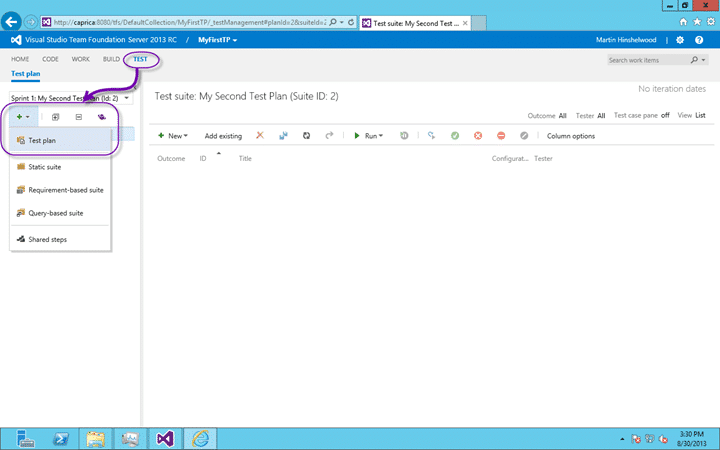
Task: Click the taskbar clock showing 3:30 PM
Action: click(692, 439)
